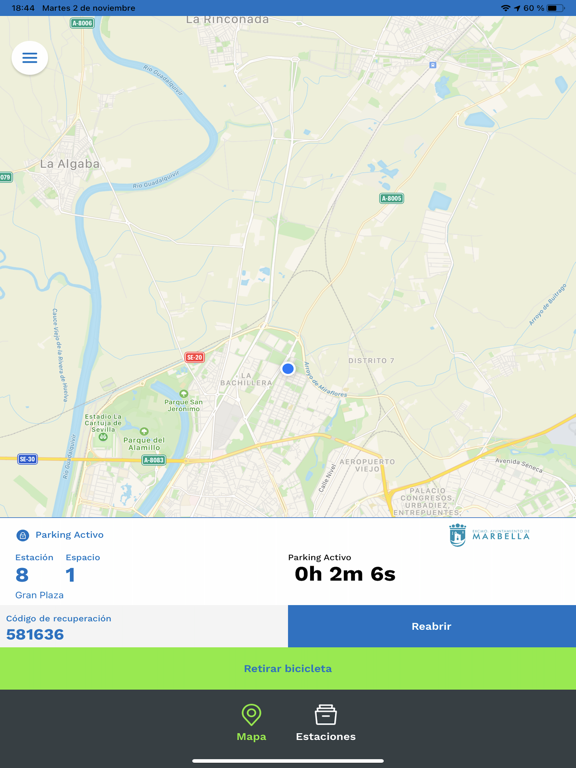Tap the battery indicator in status bar
This screenshot has width=576, height=768.
click(555, 8)
